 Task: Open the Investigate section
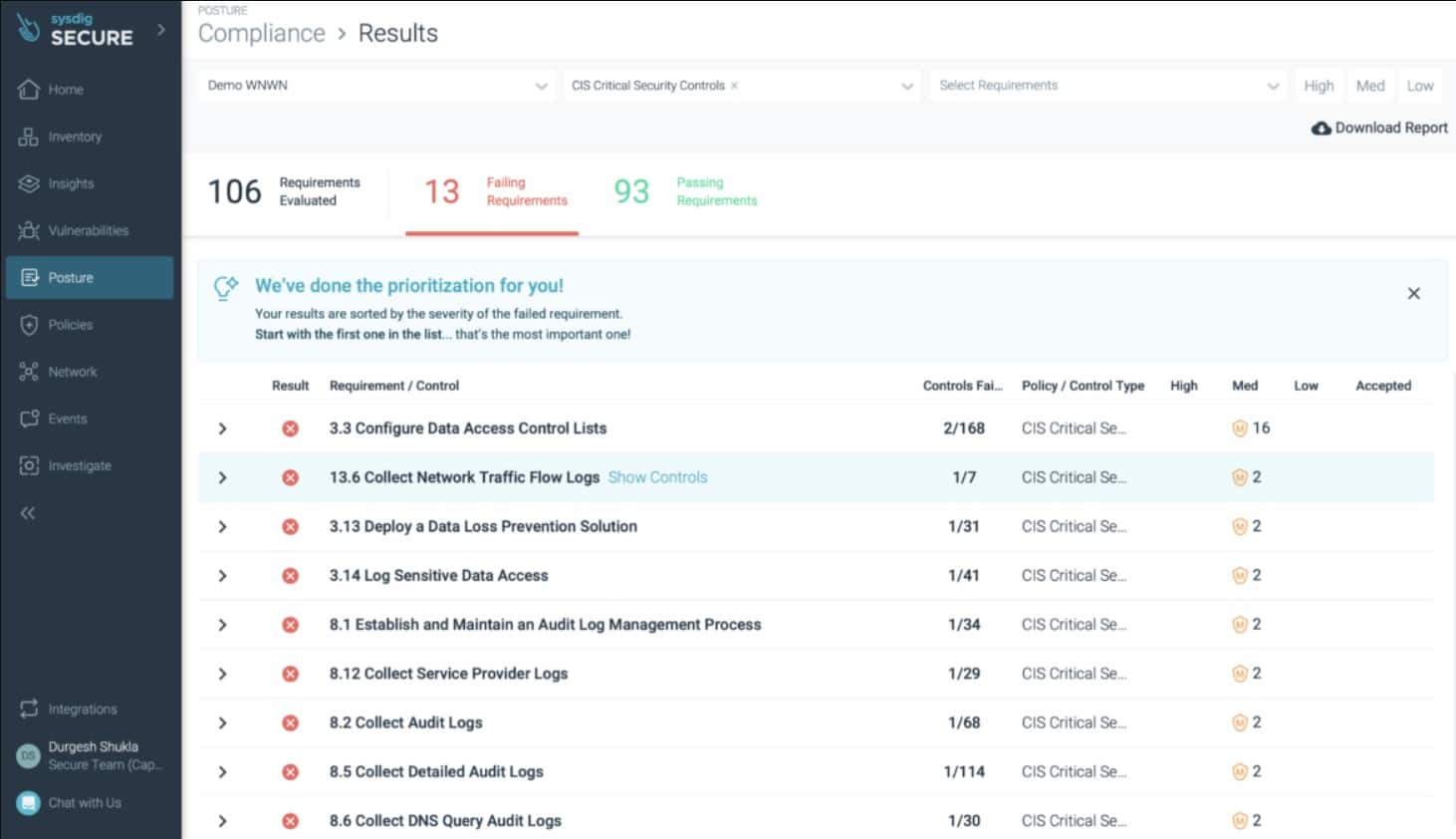point(80,465)
